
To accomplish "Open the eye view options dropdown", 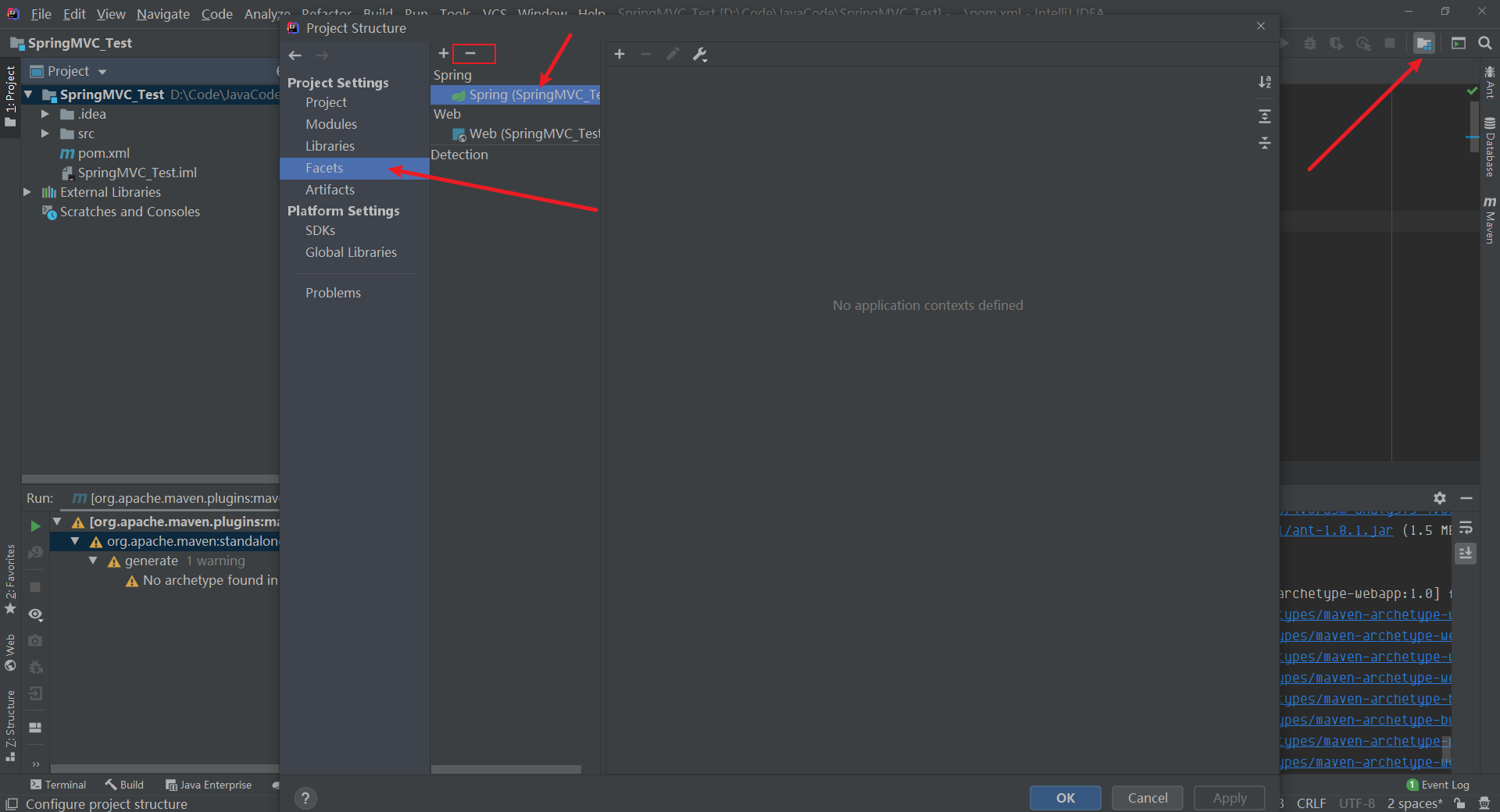I will (35, 614).
